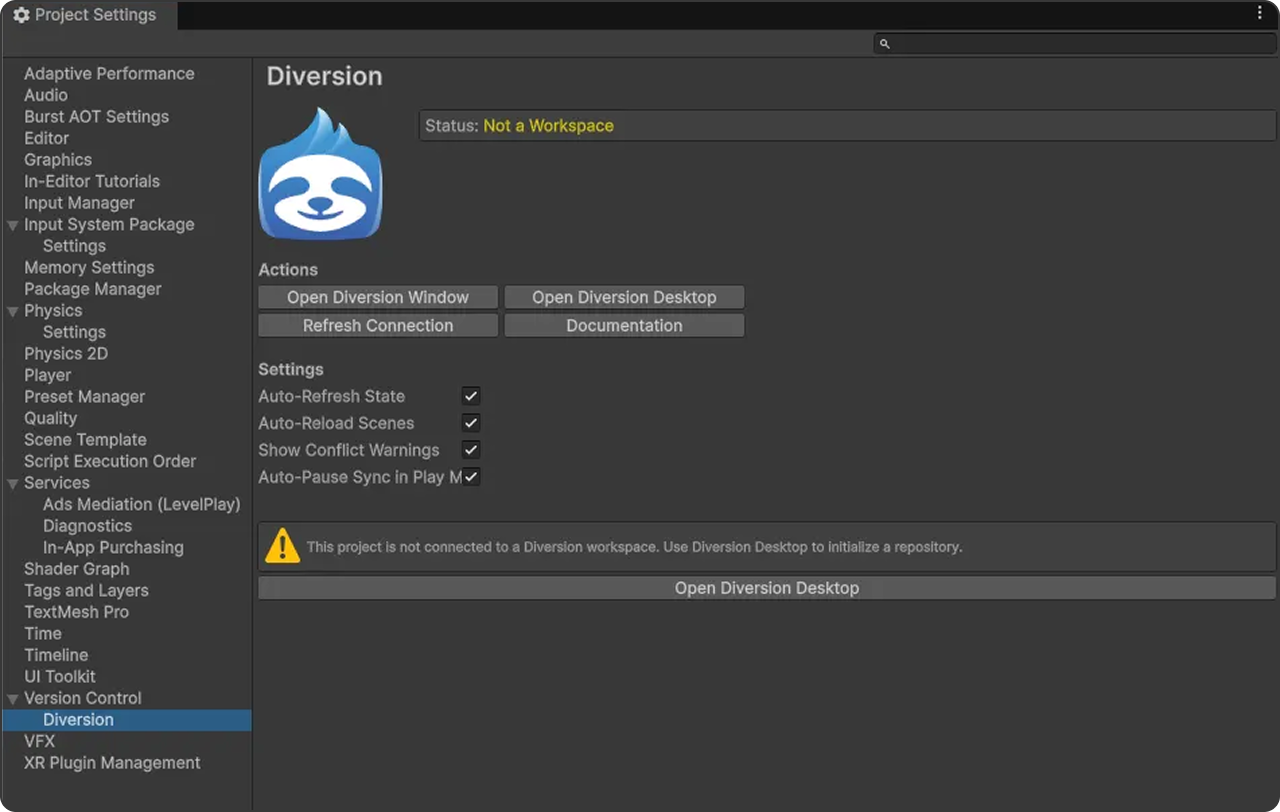The width and height of the screenshot is (1280, 812).
Task: Select Timeline settings
Action: click(56, 655)
